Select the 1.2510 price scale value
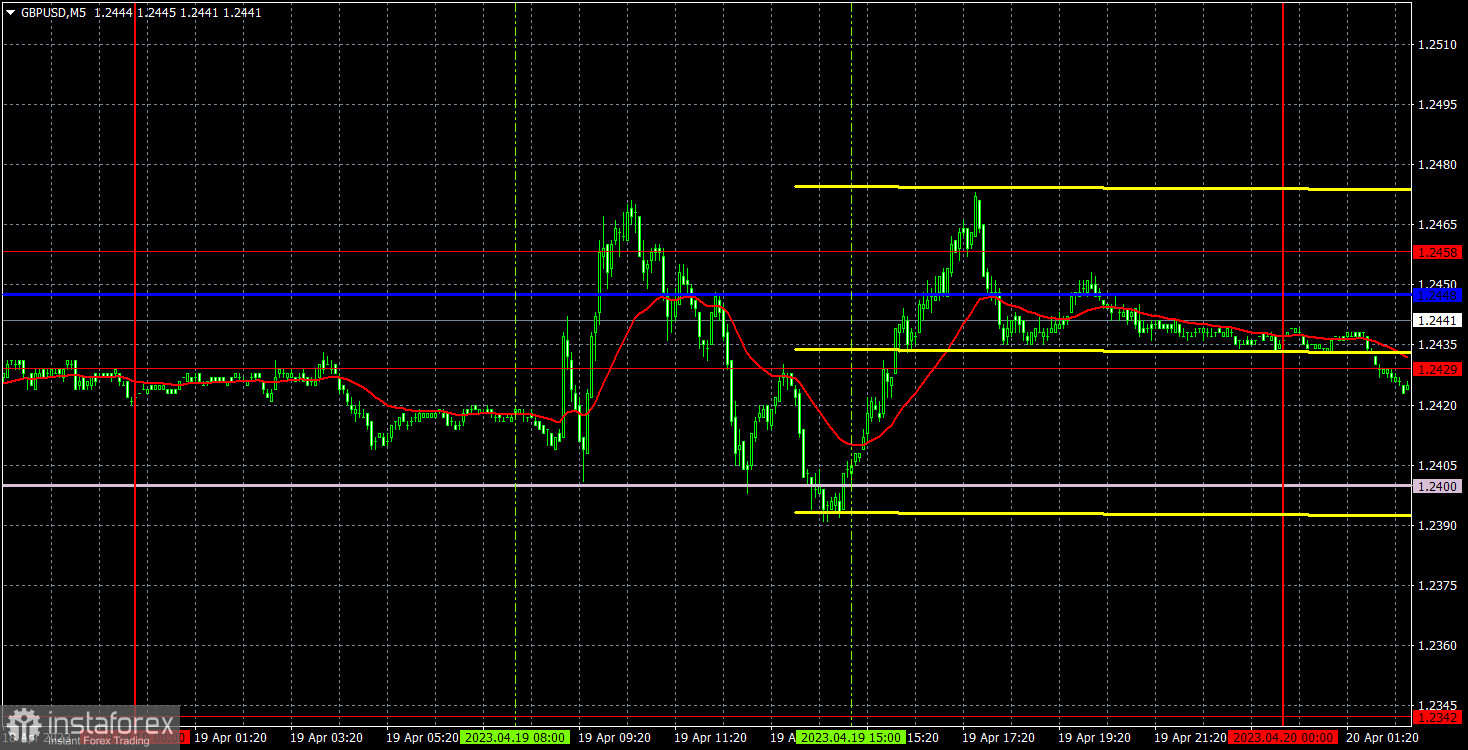The width and height of the screenshot is (1468, 750). (1439, 45)
